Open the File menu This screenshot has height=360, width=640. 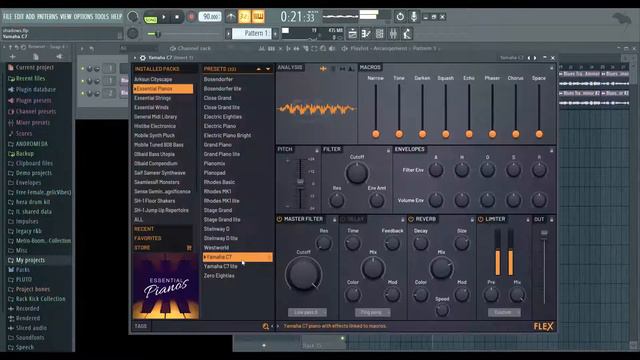(7, 17)
